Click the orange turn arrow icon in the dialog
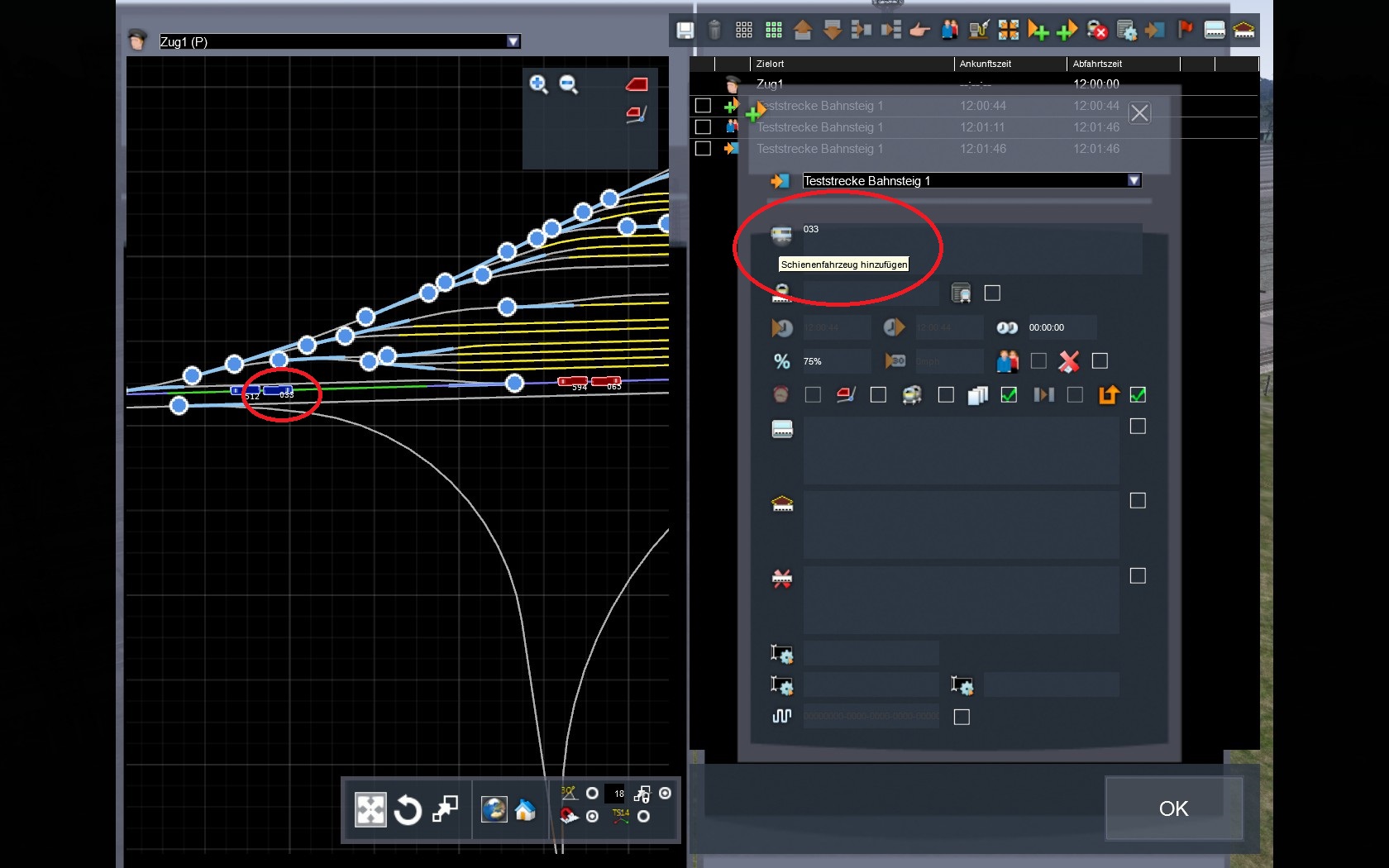Screen dimensions: 1389x868 [x=1108, y=395]
